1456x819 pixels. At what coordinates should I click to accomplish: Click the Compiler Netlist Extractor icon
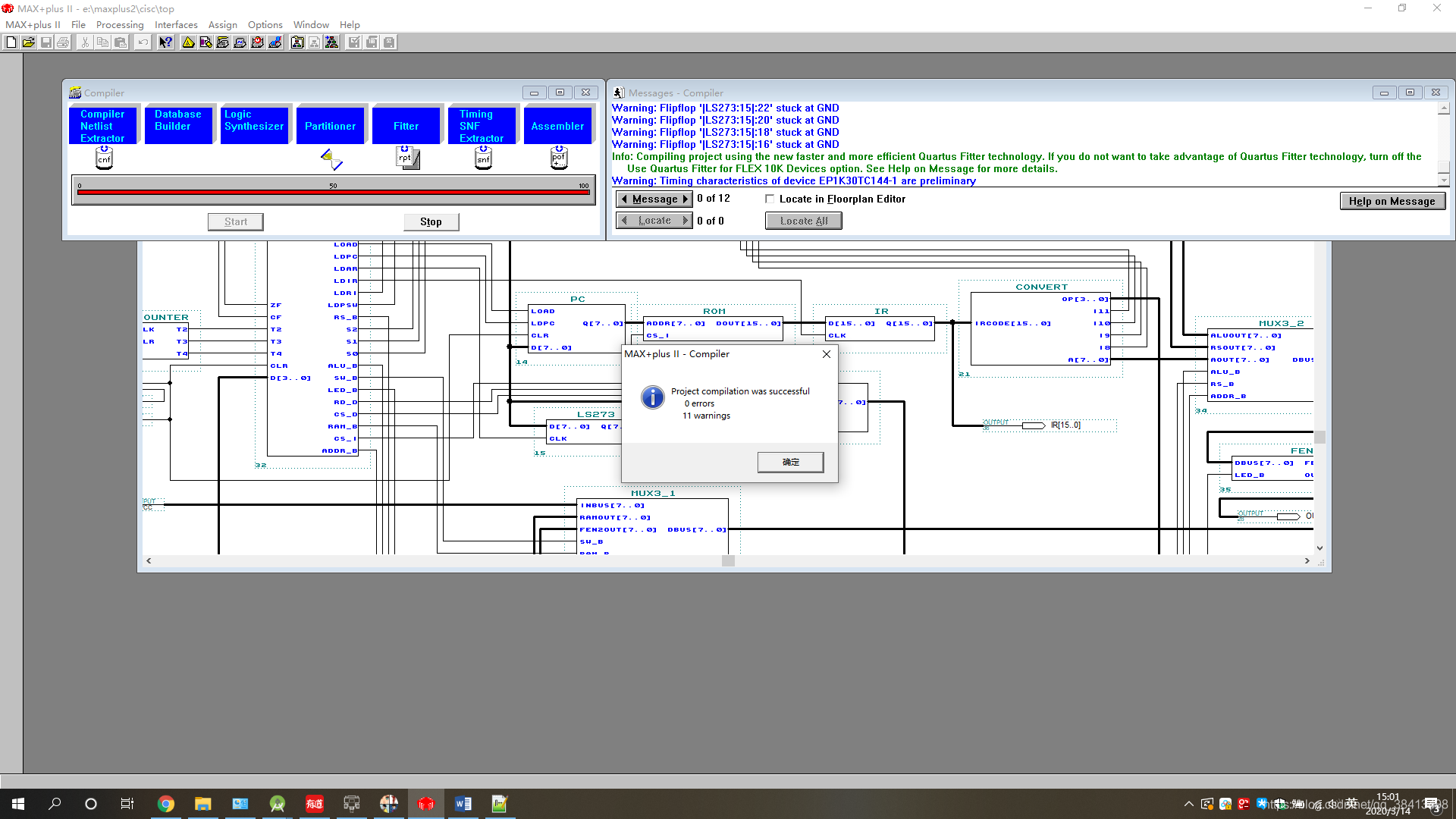(x=103, y=158)
